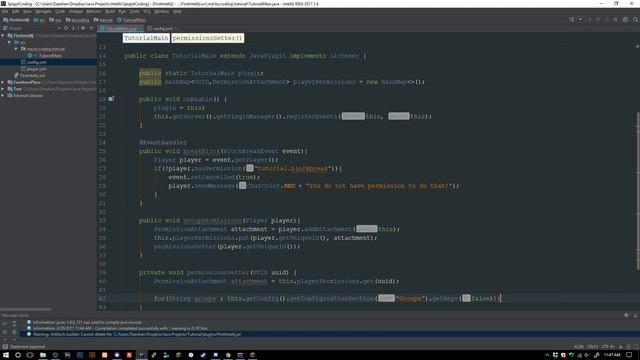Click the run-with-coverage icon
640x360 pixels.
pyautogui.click(x=607, y=20)
